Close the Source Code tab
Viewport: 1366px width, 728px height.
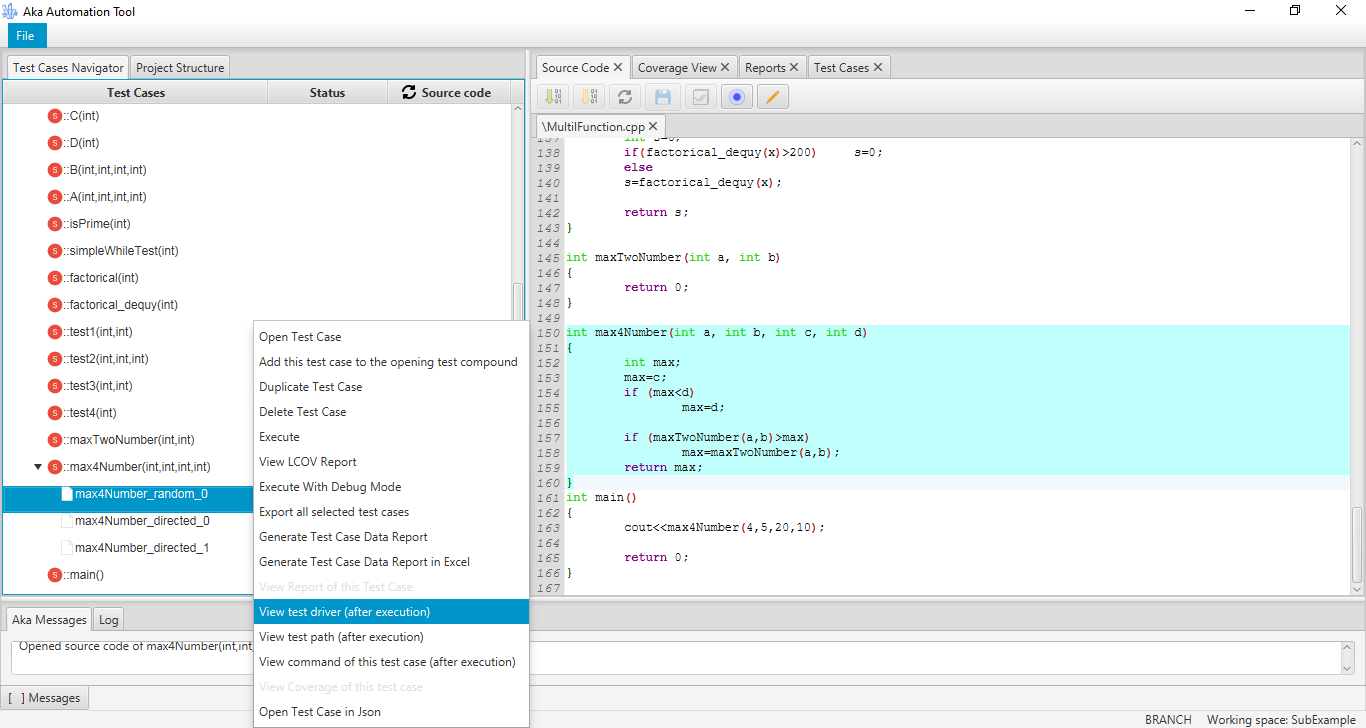click(x=618, y=67)
